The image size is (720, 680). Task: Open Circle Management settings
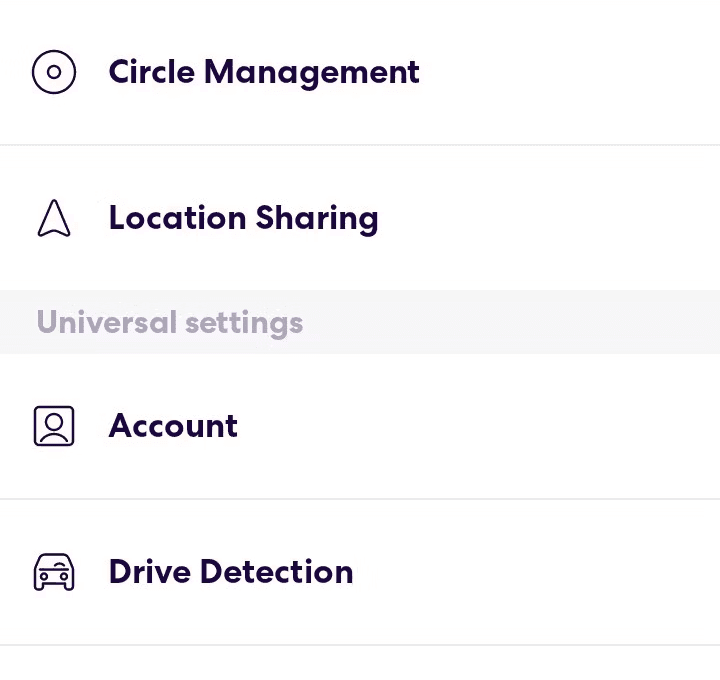360,72
